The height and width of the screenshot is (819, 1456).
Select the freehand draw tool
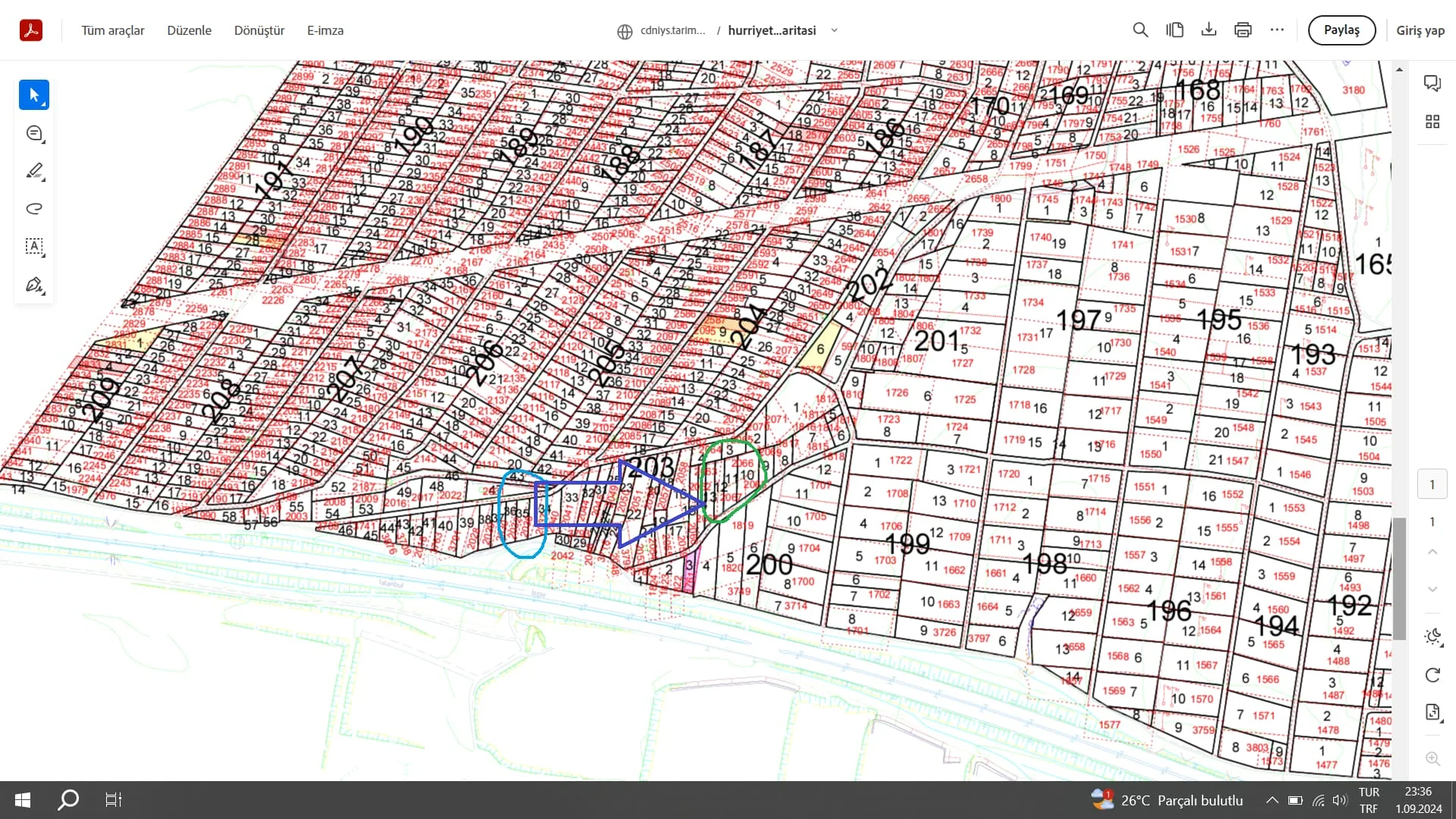coord(33,209)
